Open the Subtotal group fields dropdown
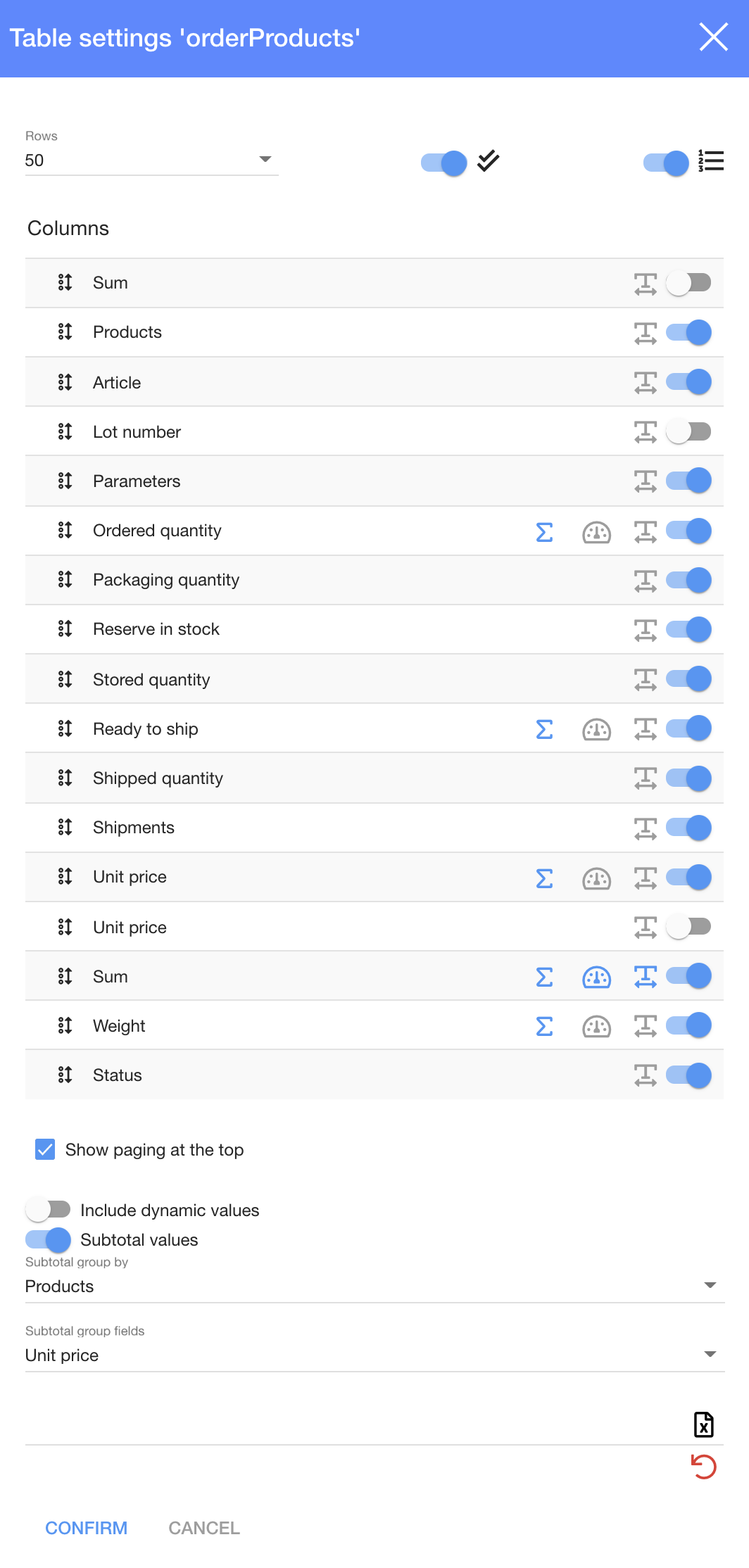 click(374, 1355)
